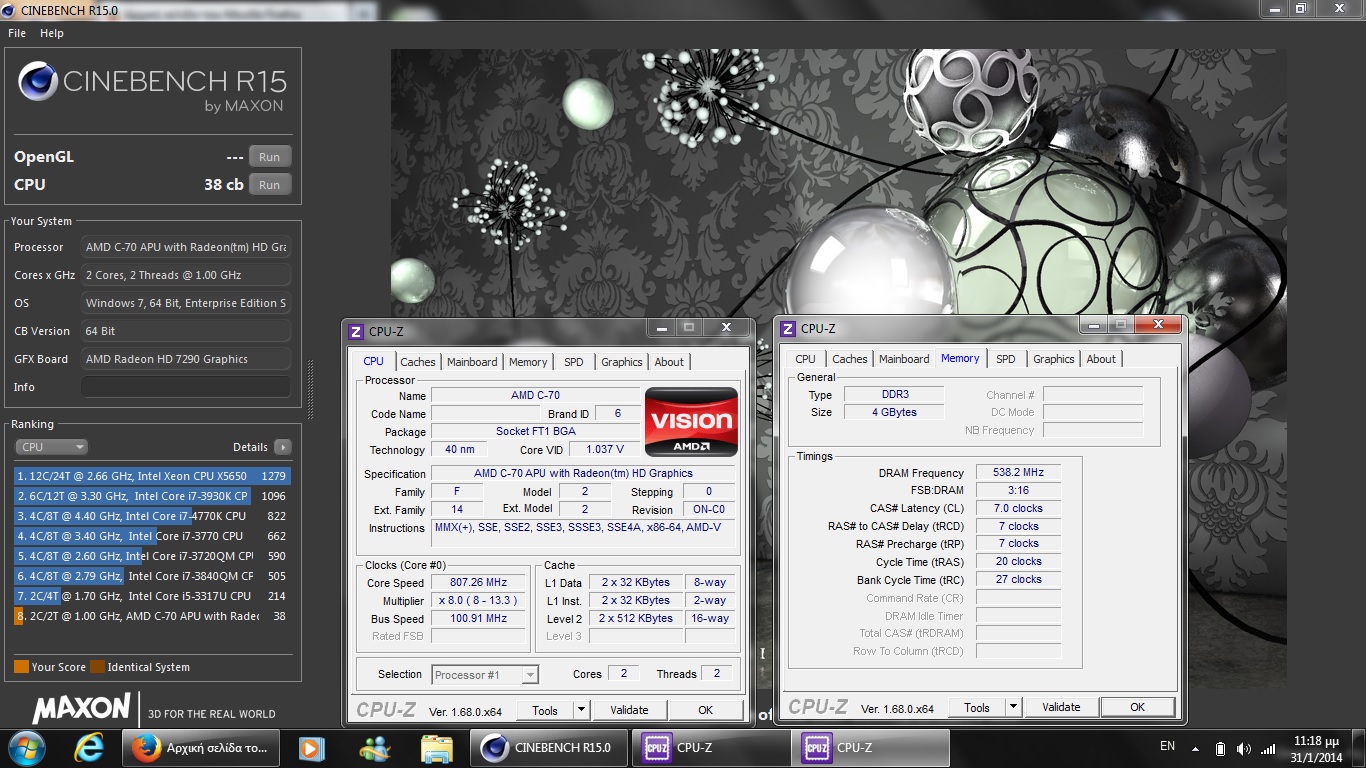Expand Tools dropdown arrow in left CPU-Z
This screenshot has height=768, width=1366.
[x=581, y=710]
